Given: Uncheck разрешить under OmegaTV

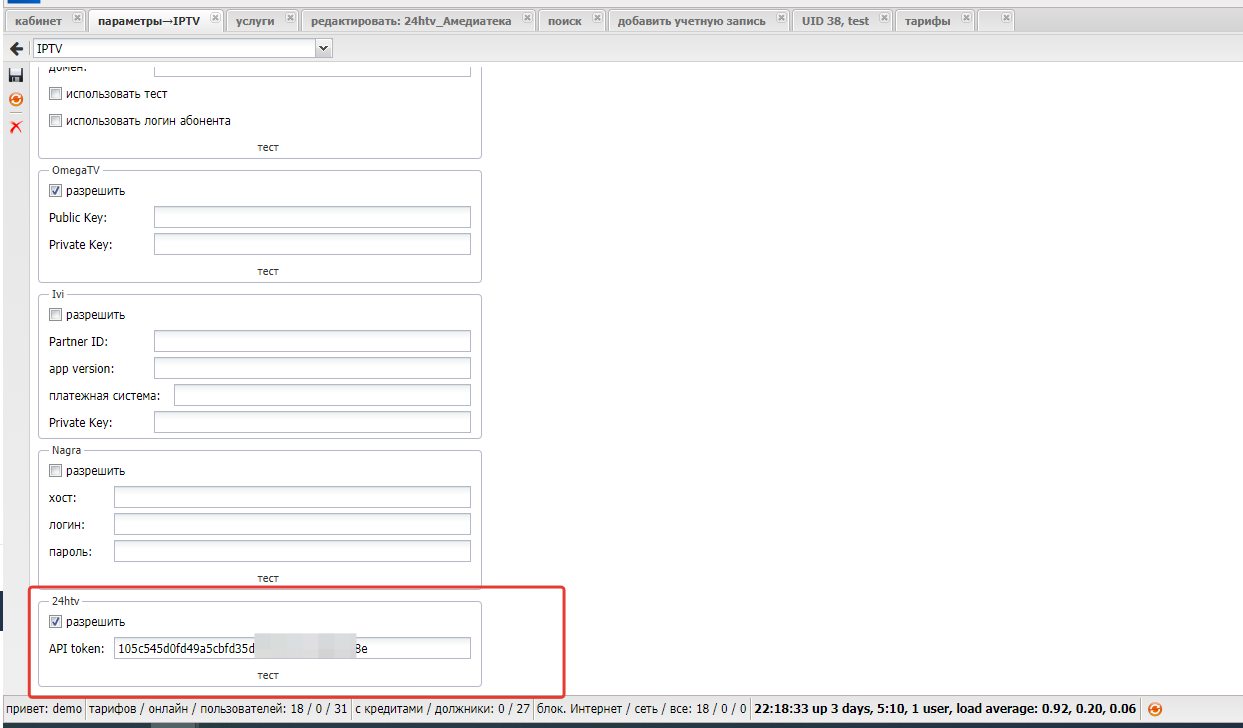Looking at the screenshot, I should (x=56, y=191).
